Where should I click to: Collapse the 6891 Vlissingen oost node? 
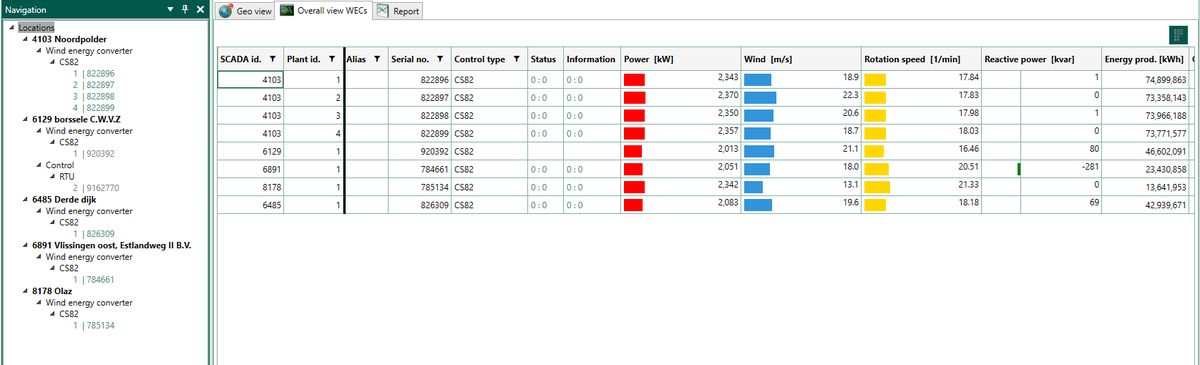[x=24, y=245]
